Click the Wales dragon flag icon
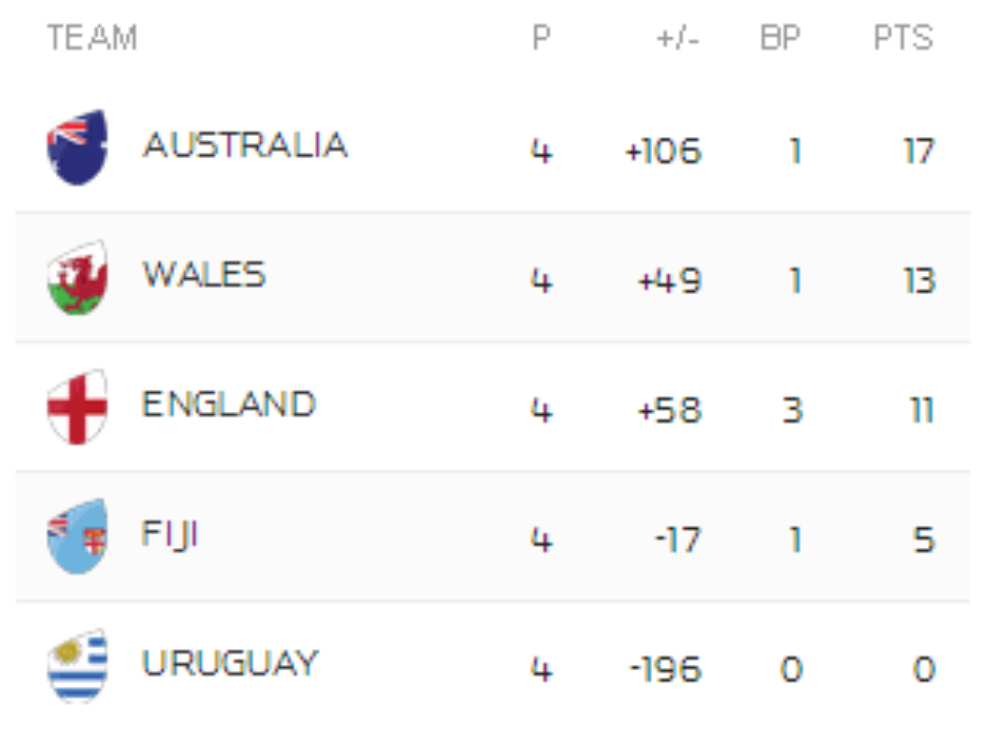1000x754 pixels. click(x=77, y=277)
